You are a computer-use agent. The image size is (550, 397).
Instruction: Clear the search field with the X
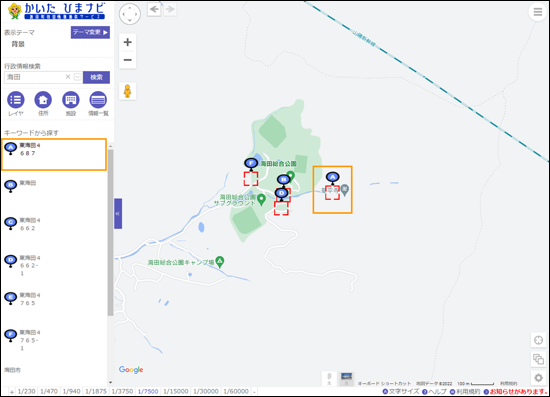pos(68,77)
